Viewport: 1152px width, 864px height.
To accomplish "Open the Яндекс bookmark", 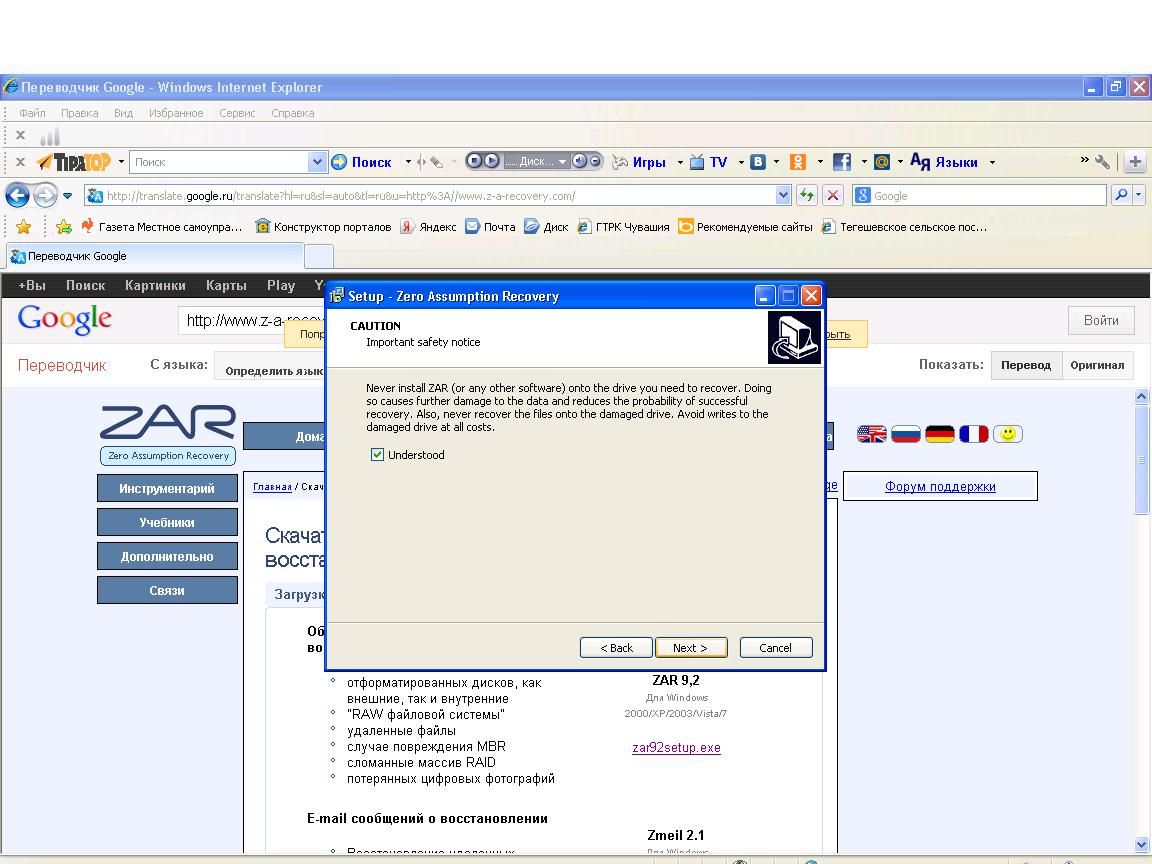I will 428,226.
